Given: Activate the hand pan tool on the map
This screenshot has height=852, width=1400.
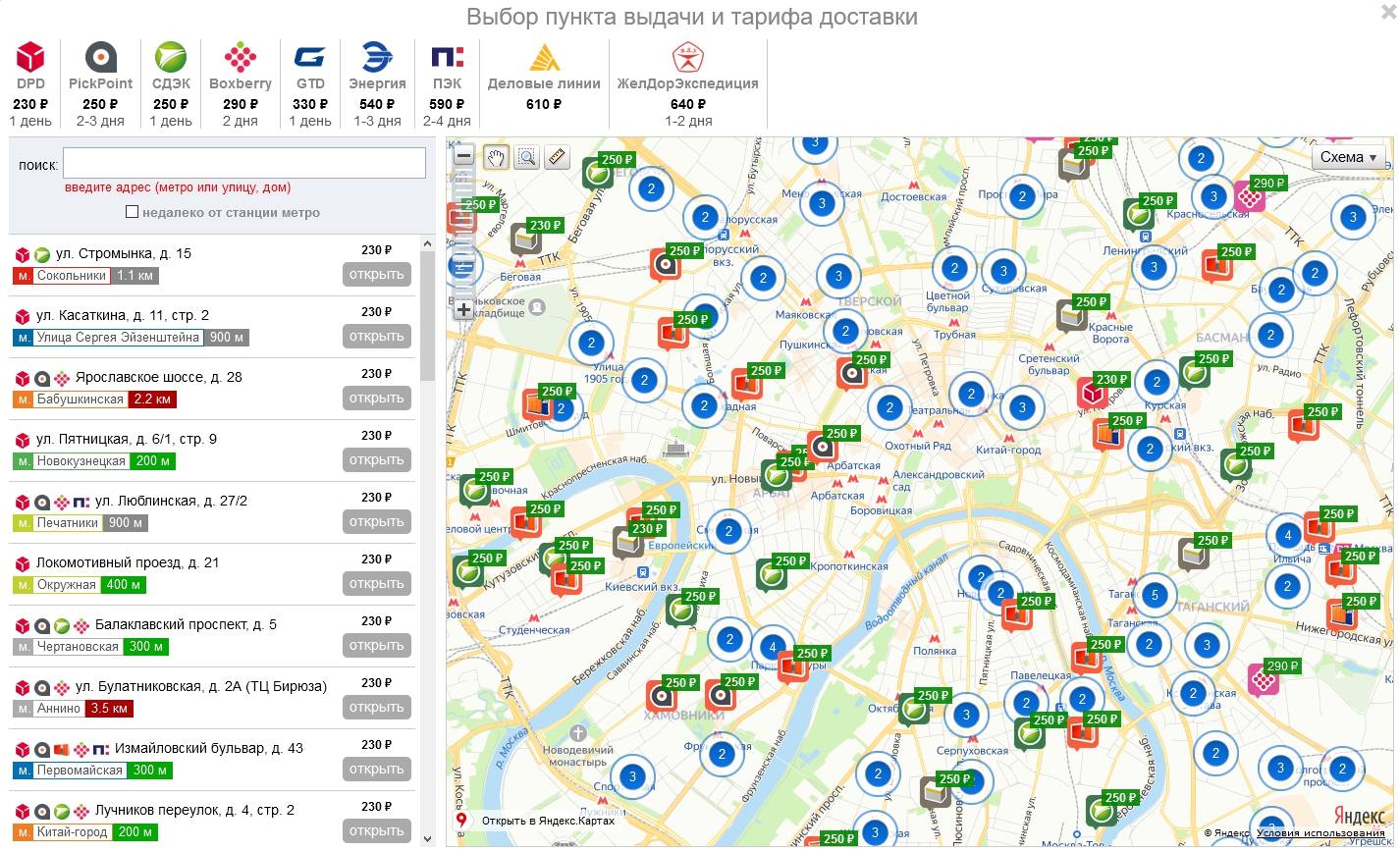Looking at the screenshot, I should point(496,157).
